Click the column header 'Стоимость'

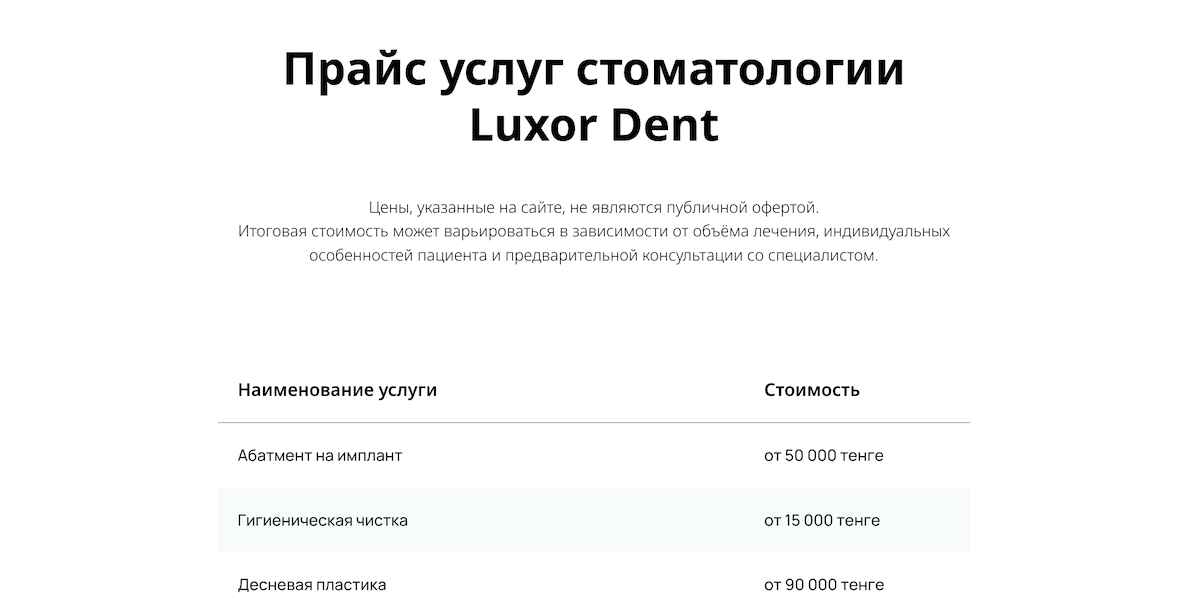(812, 390)
